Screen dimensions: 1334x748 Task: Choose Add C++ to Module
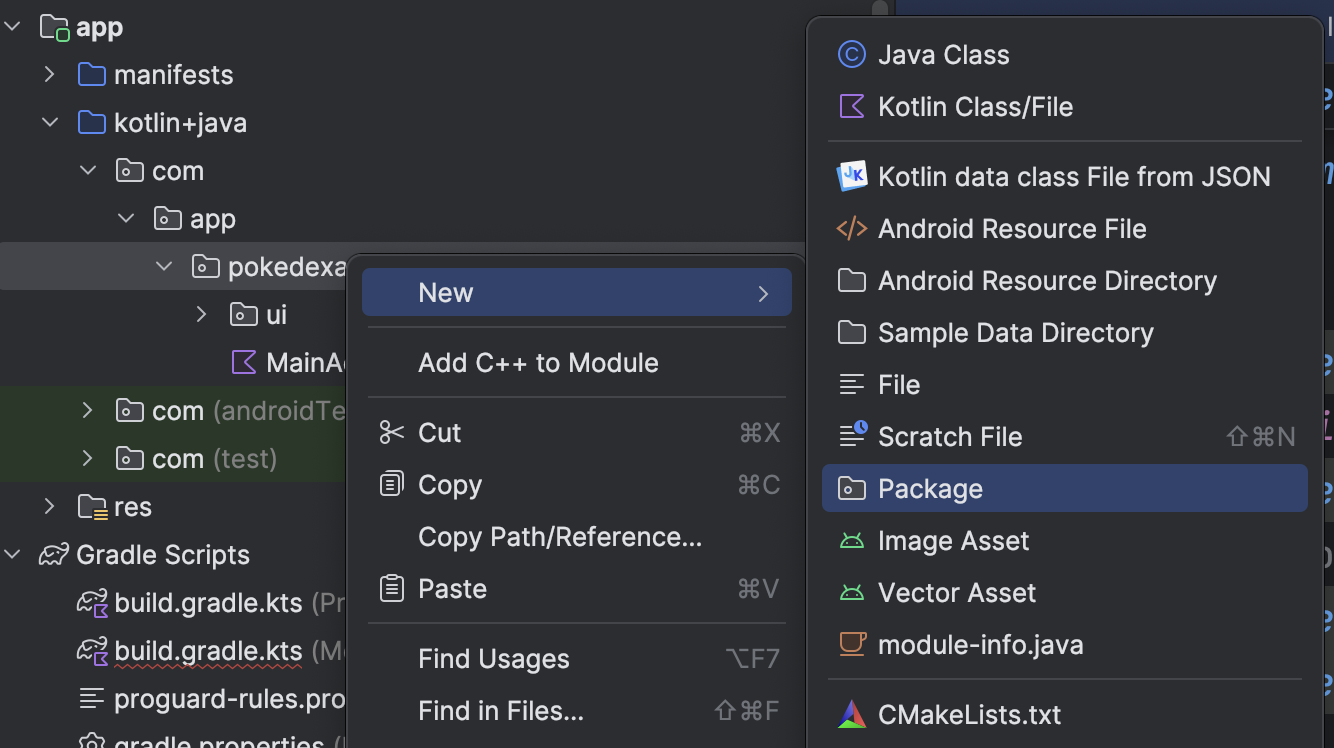coord(538,363)
